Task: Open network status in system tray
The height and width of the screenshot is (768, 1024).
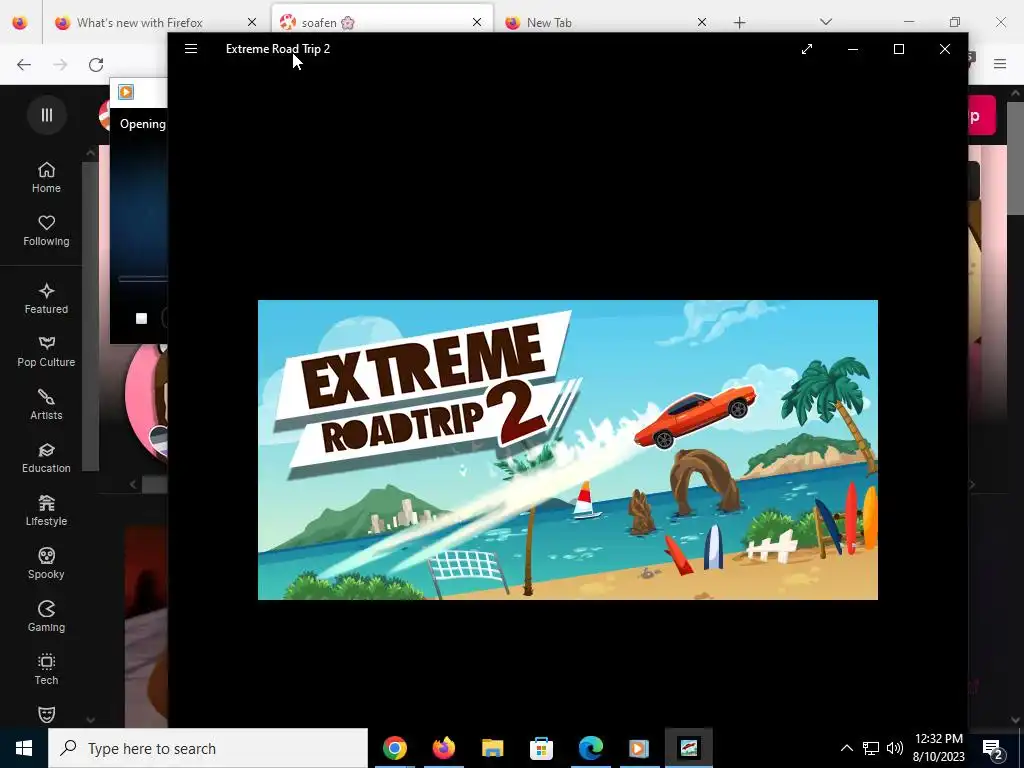Action: coord(871,748)
